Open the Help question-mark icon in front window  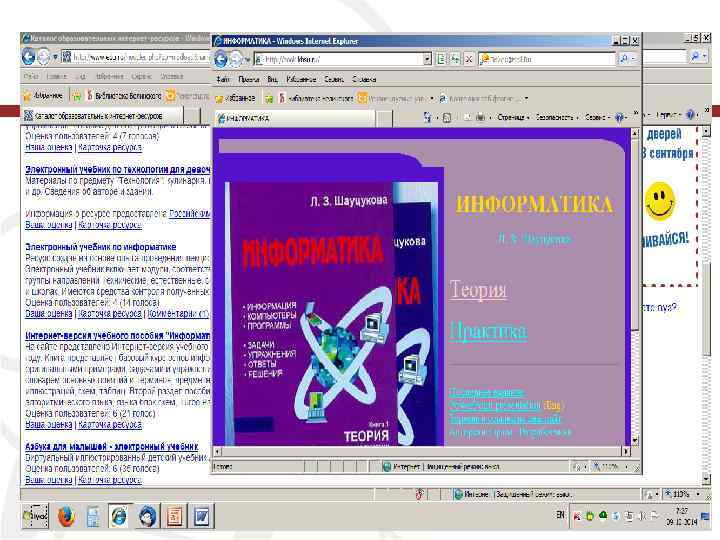619,118
